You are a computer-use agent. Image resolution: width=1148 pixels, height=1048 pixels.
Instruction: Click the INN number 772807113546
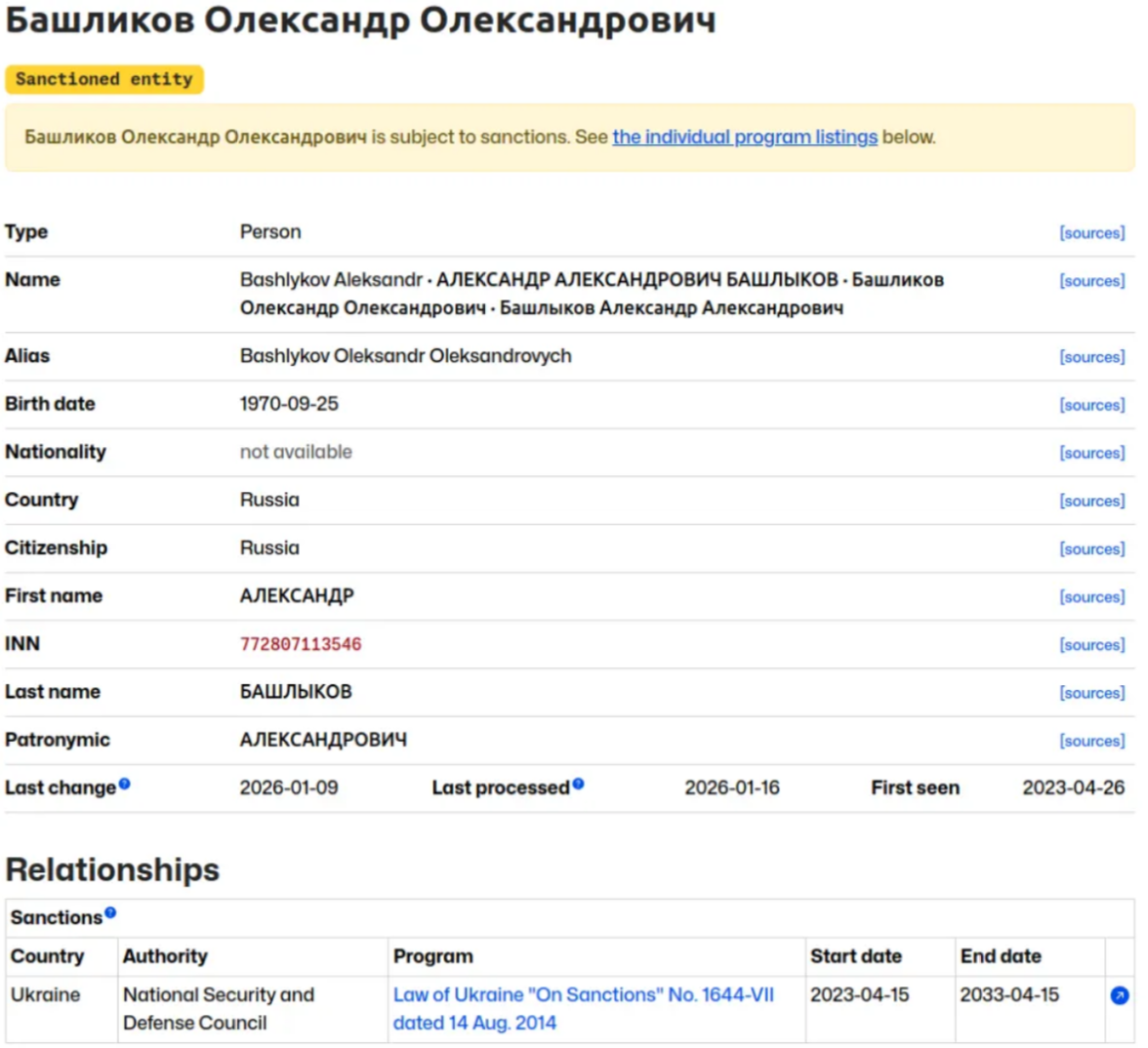click(301, 644)
